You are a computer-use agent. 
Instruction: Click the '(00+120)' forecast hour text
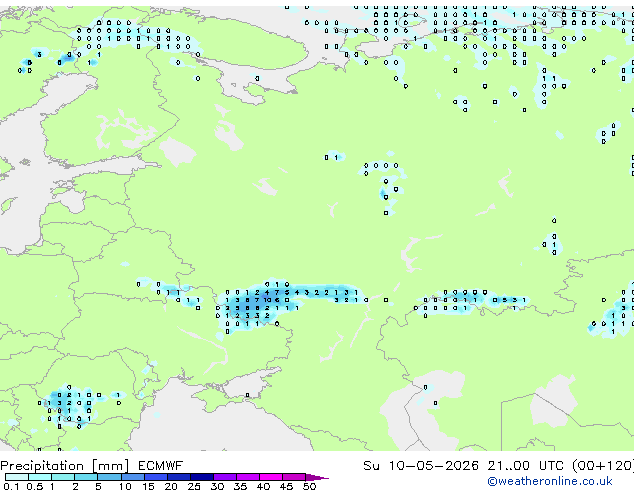click(x=603, y=466)
